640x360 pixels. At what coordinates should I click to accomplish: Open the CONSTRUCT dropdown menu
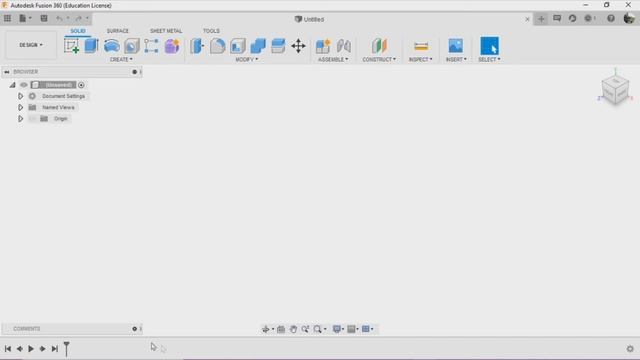pos(379,60)
